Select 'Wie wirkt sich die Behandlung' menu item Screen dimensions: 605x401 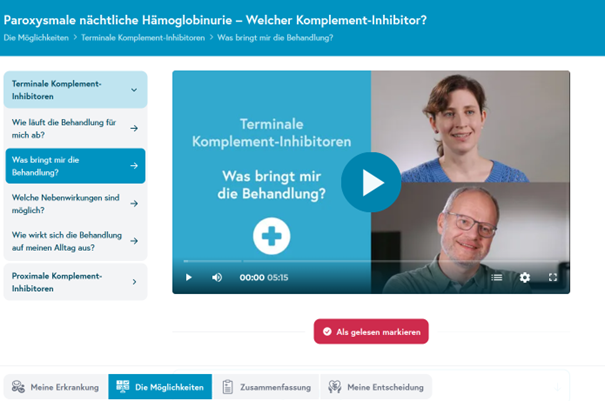pyautogui.click(x=76, y=241)
